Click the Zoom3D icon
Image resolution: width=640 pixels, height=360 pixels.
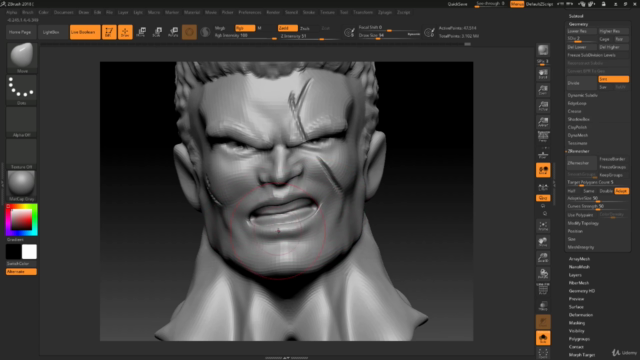[x=543, y=258]
